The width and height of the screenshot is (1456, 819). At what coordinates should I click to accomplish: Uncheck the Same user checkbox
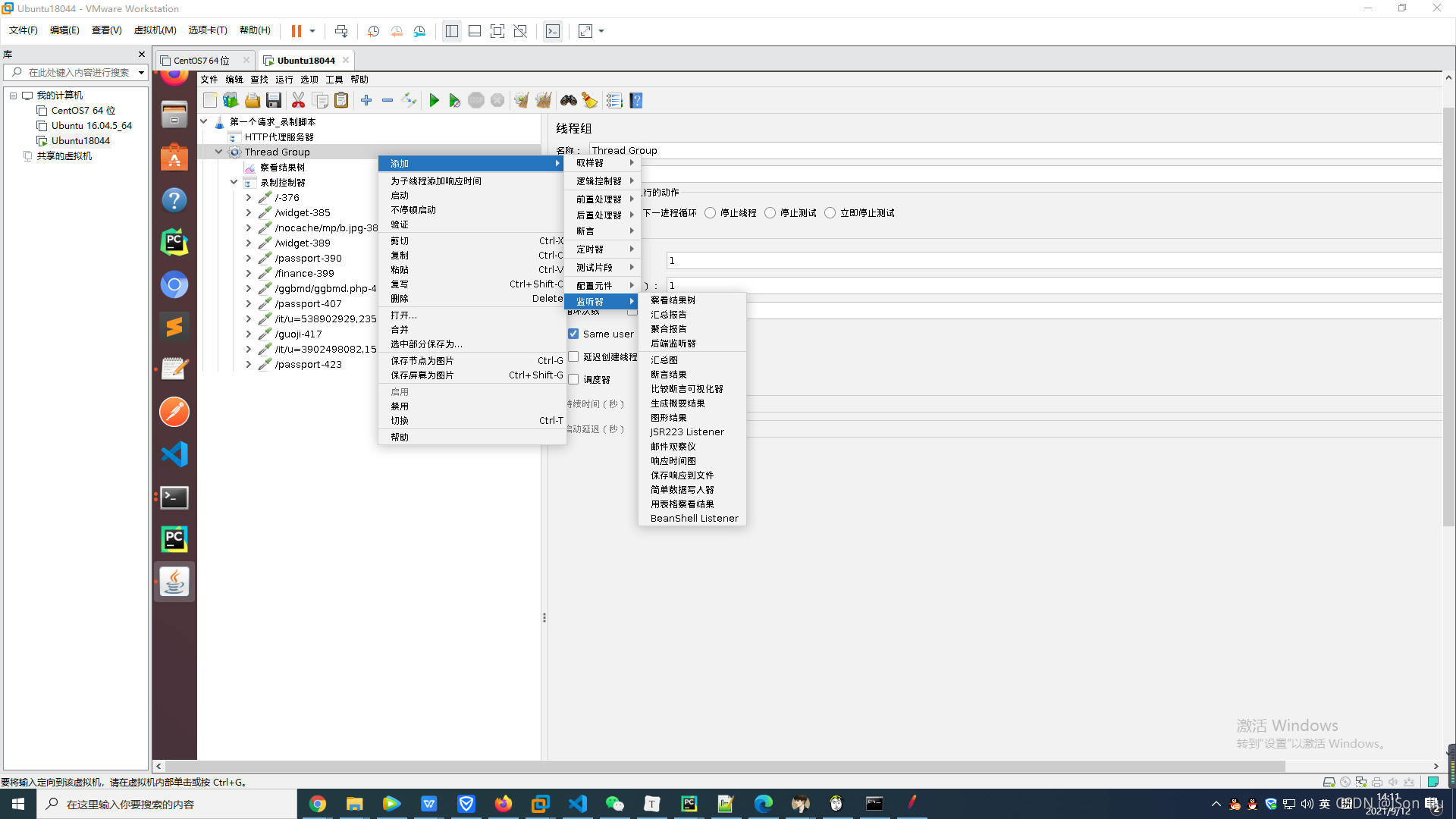pyautogui.click(x=573, y=334)
